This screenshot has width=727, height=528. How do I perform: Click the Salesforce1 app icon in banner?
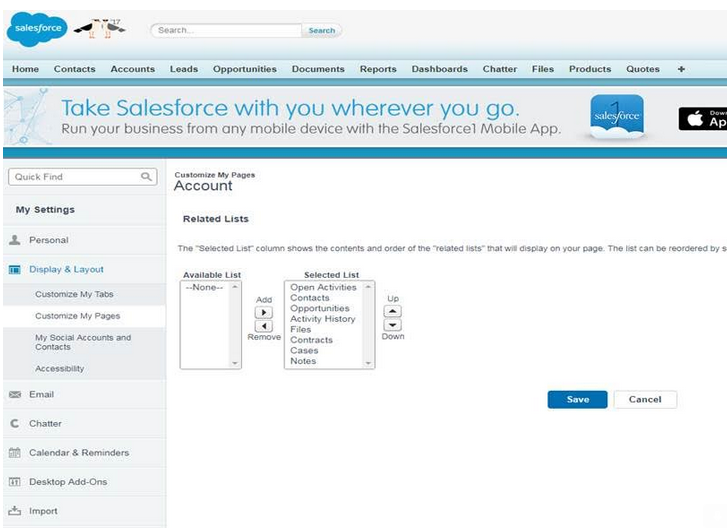617,116
